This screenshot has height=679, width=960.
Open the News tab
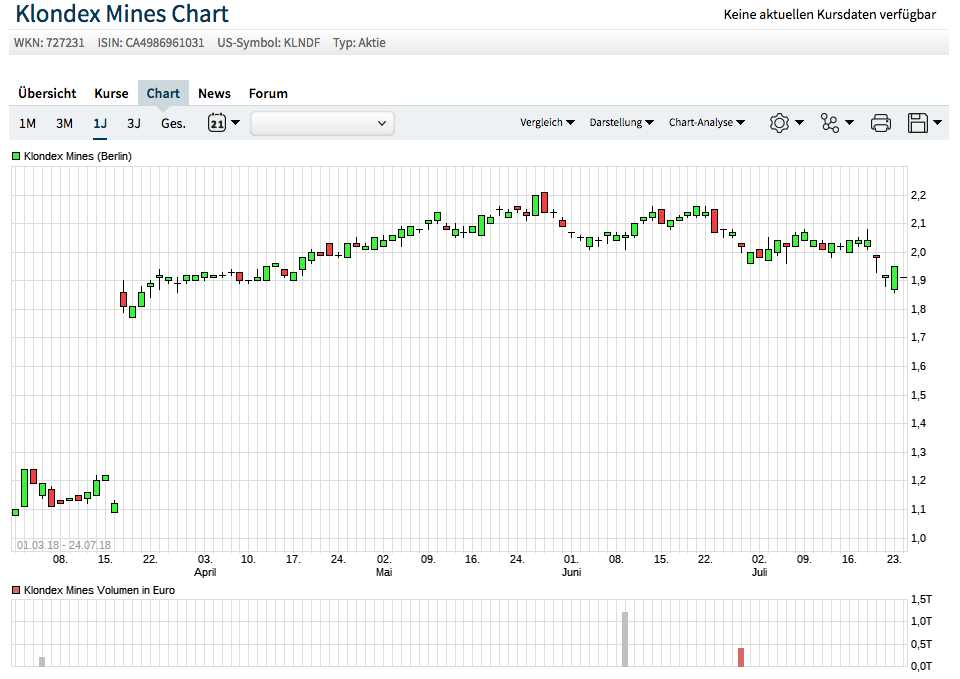(x=214, y=93)
